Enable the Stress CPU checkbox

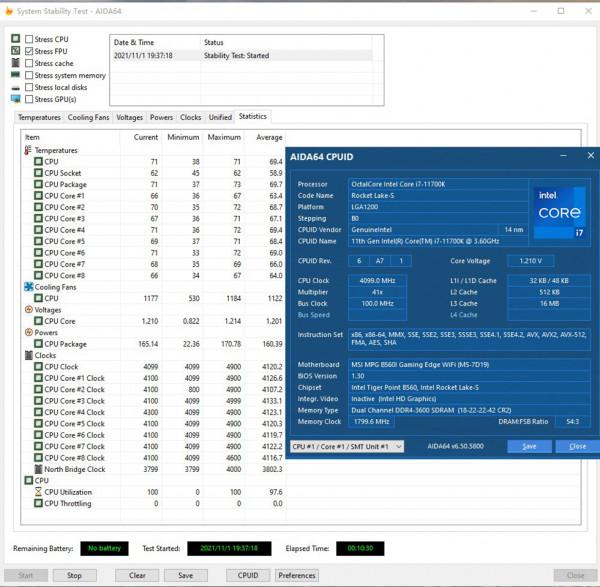click(x=29, y=39)
